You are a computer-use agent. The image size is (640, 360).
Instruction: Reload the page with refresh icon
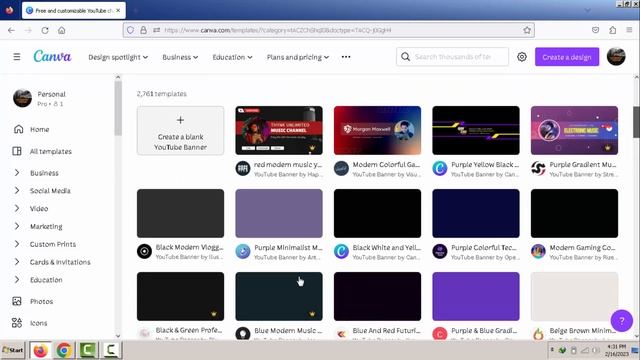coord(45,30)
